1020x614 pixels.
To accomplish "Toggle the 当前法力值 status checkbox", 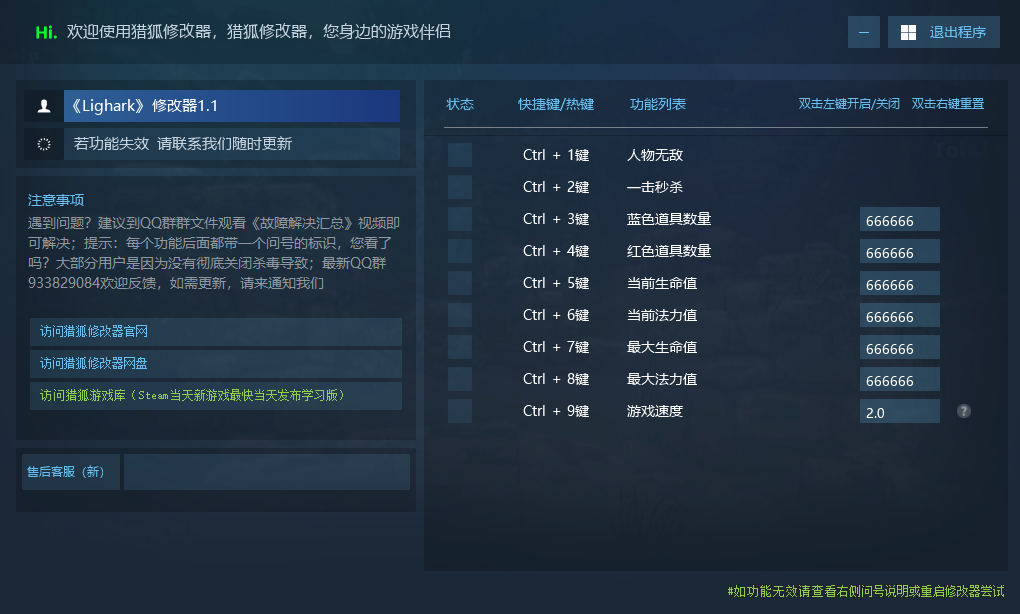I will pos(460,315).
